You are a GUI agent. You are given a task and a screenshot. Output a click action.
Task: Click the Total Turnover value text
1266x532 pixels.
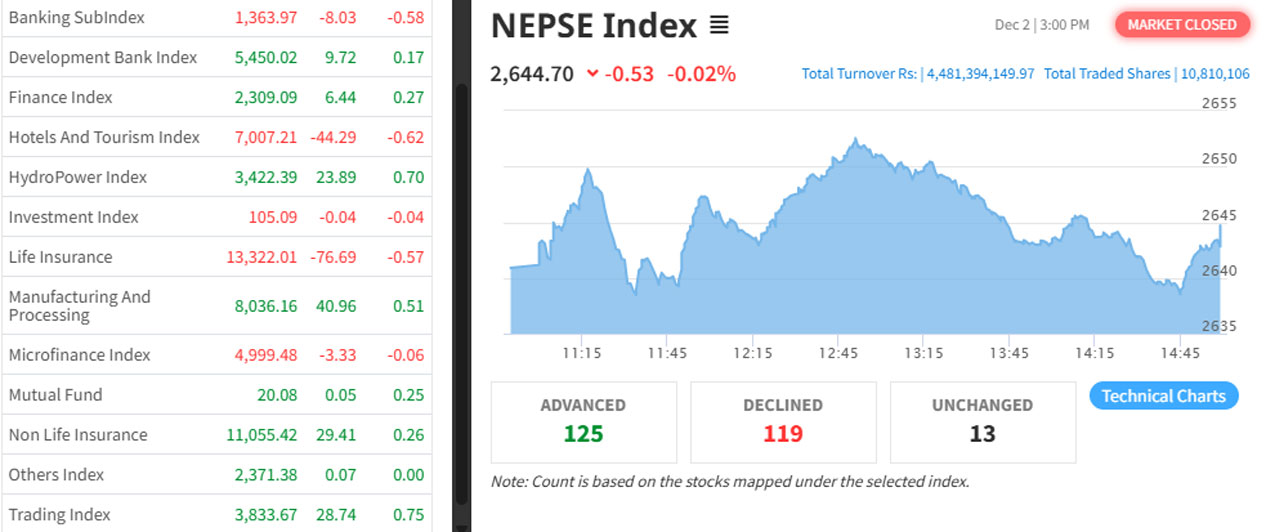979,74
